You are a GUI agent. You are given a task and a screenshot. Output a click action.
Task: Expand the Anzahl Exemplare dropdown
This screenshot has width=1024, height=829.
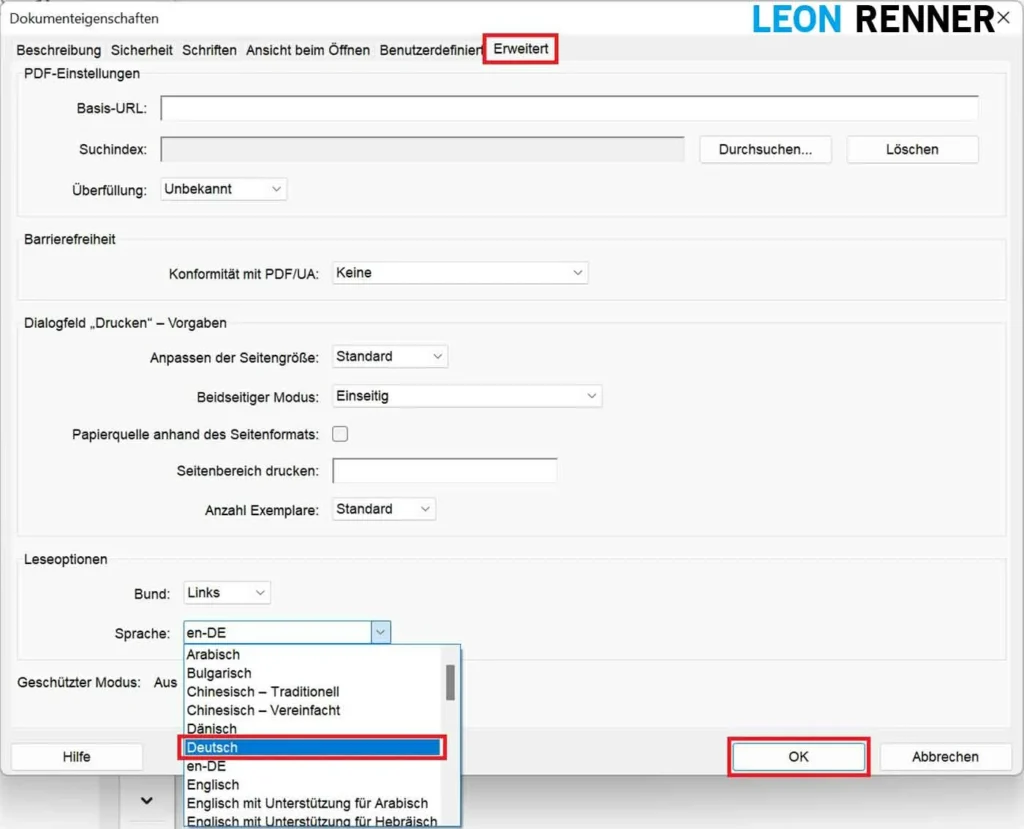(x=383, y=509)
